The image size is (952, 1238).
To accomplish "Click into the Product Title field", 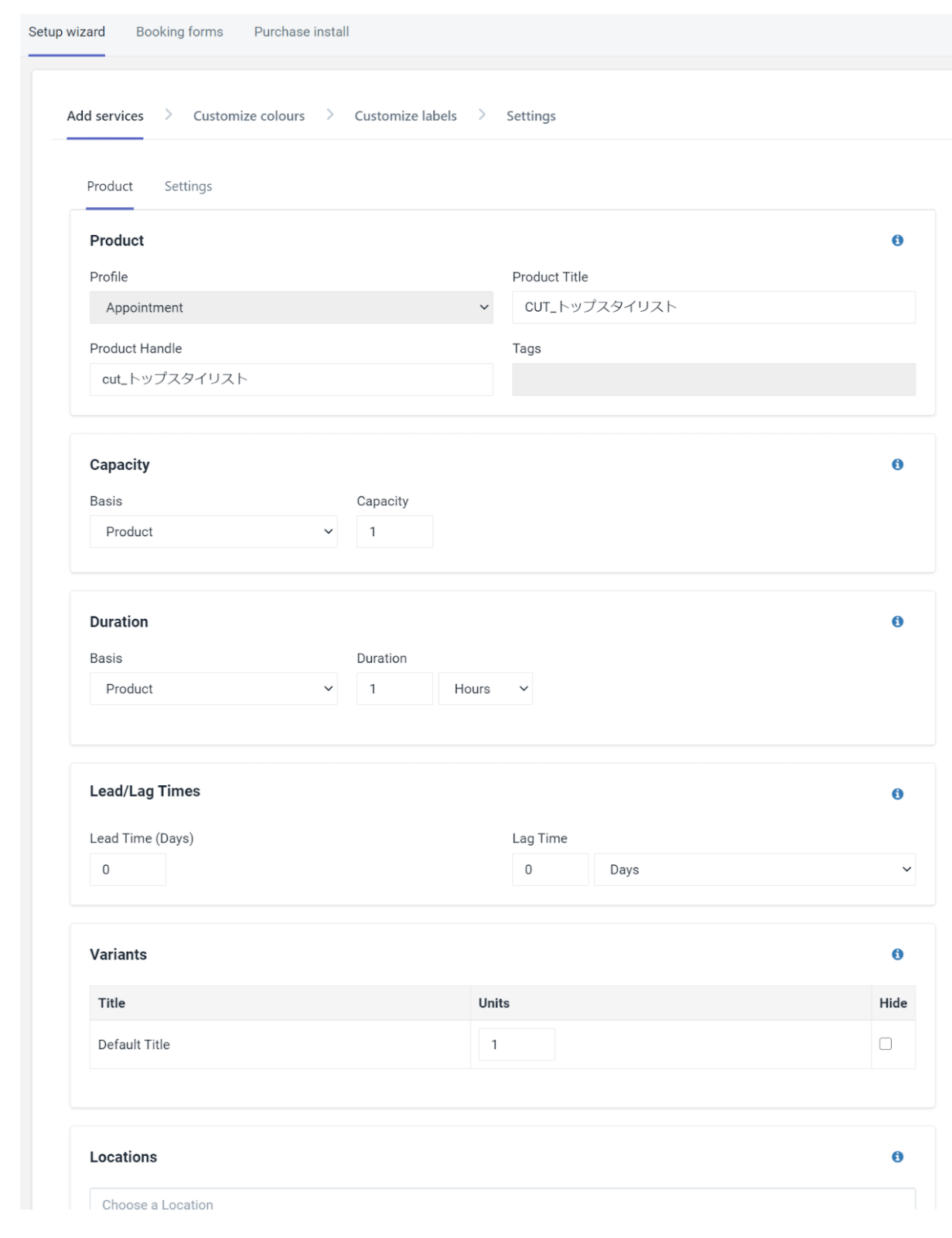I will [x=713, y=307].
